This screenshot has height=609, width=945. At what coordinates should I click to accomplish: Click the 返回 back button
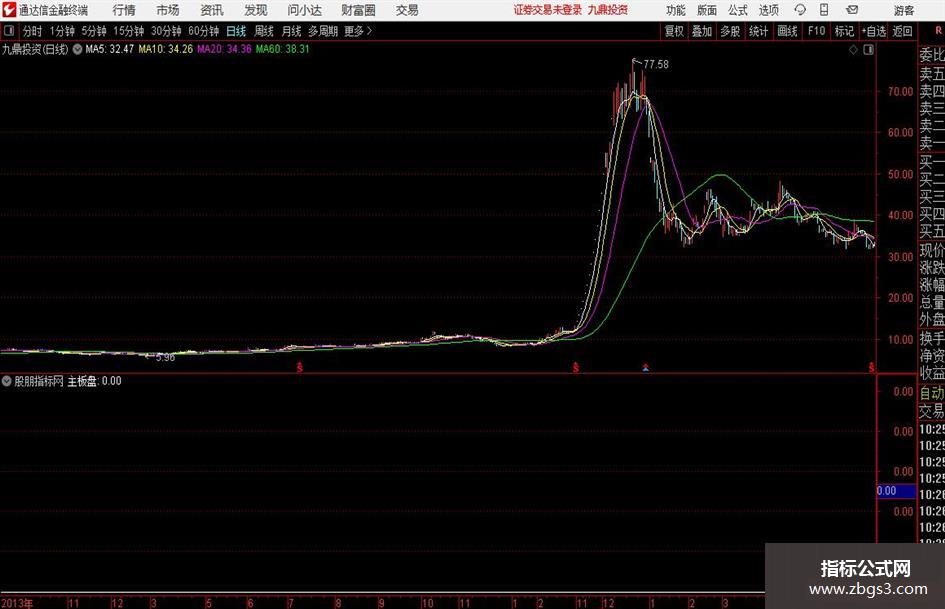(902, 31)
